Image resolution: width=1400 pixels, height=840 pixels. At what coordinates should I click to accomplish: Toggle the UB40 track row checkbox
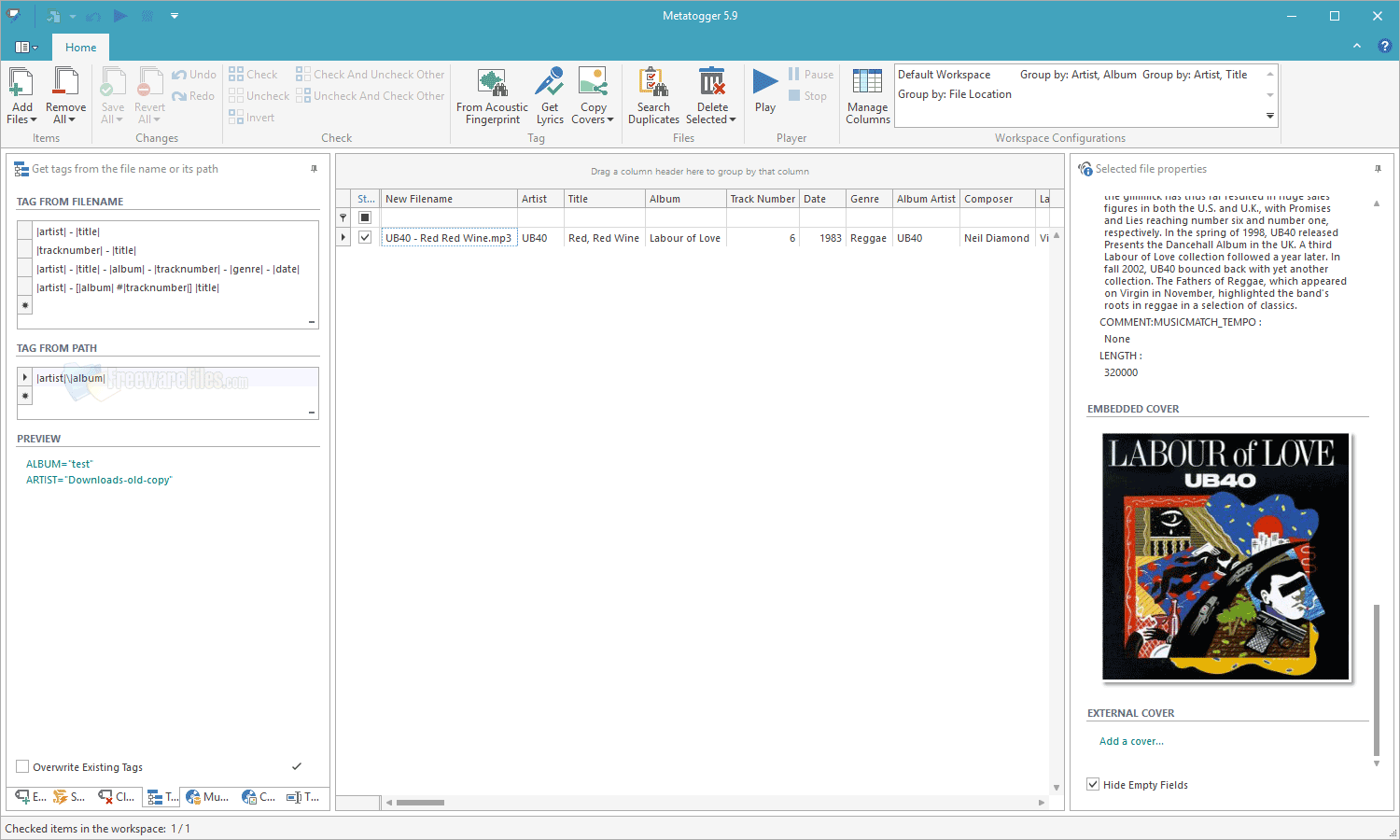(x=365, y=237)
